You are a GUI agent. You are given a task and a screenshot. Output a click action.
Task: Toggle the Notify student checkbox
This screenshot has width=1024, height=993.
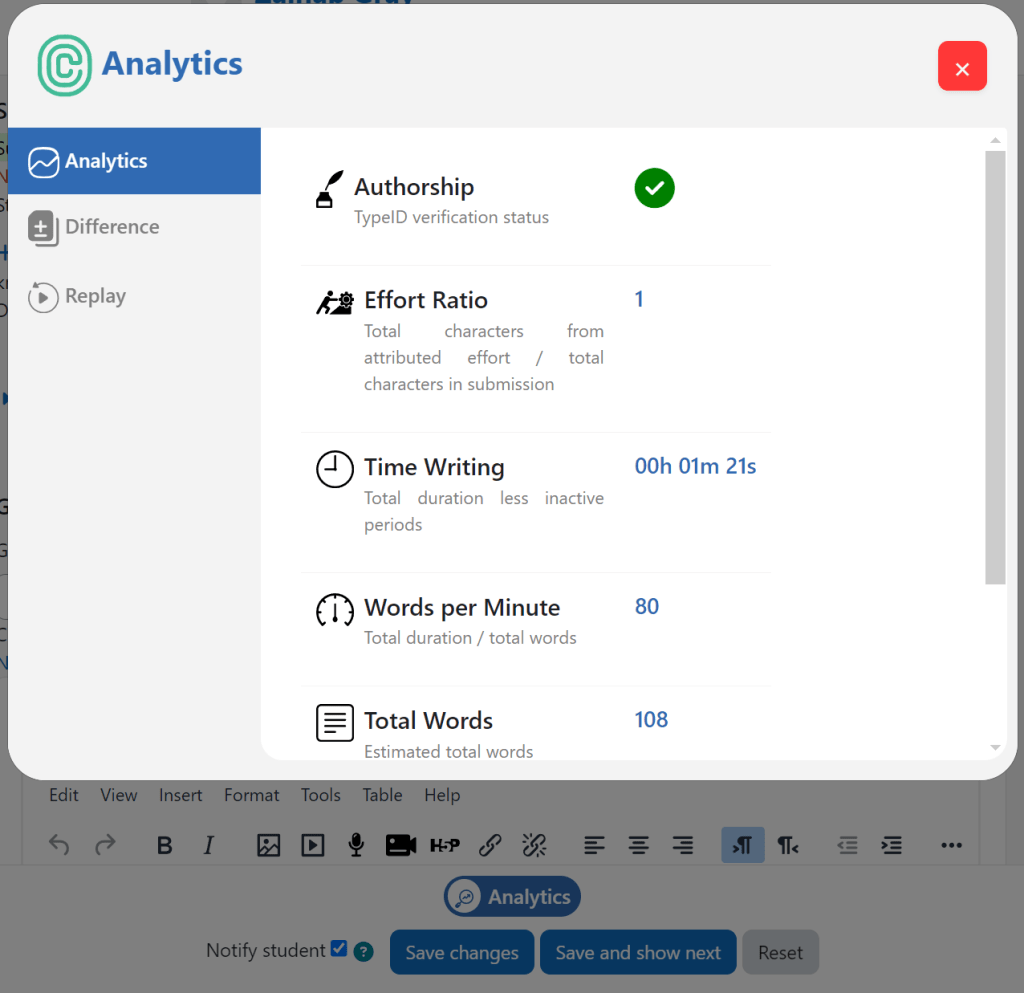[339, 949]
